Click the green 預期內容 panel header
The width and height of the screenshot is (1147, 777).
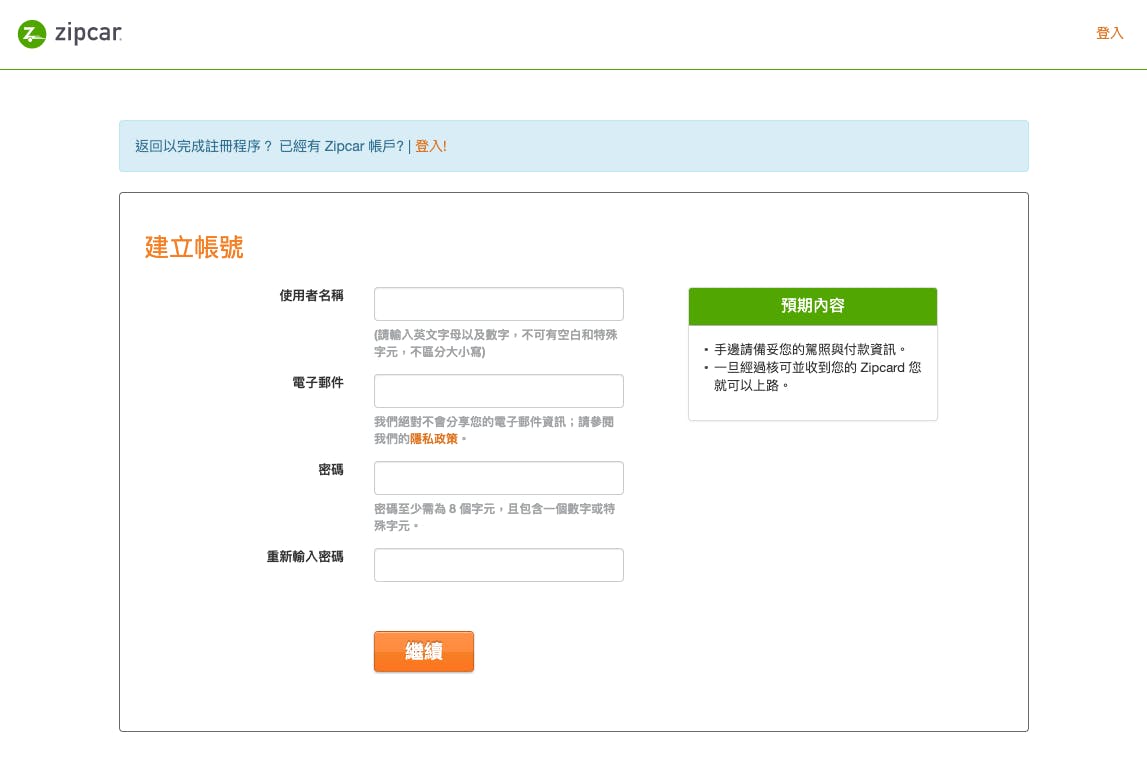click(812, 306)
